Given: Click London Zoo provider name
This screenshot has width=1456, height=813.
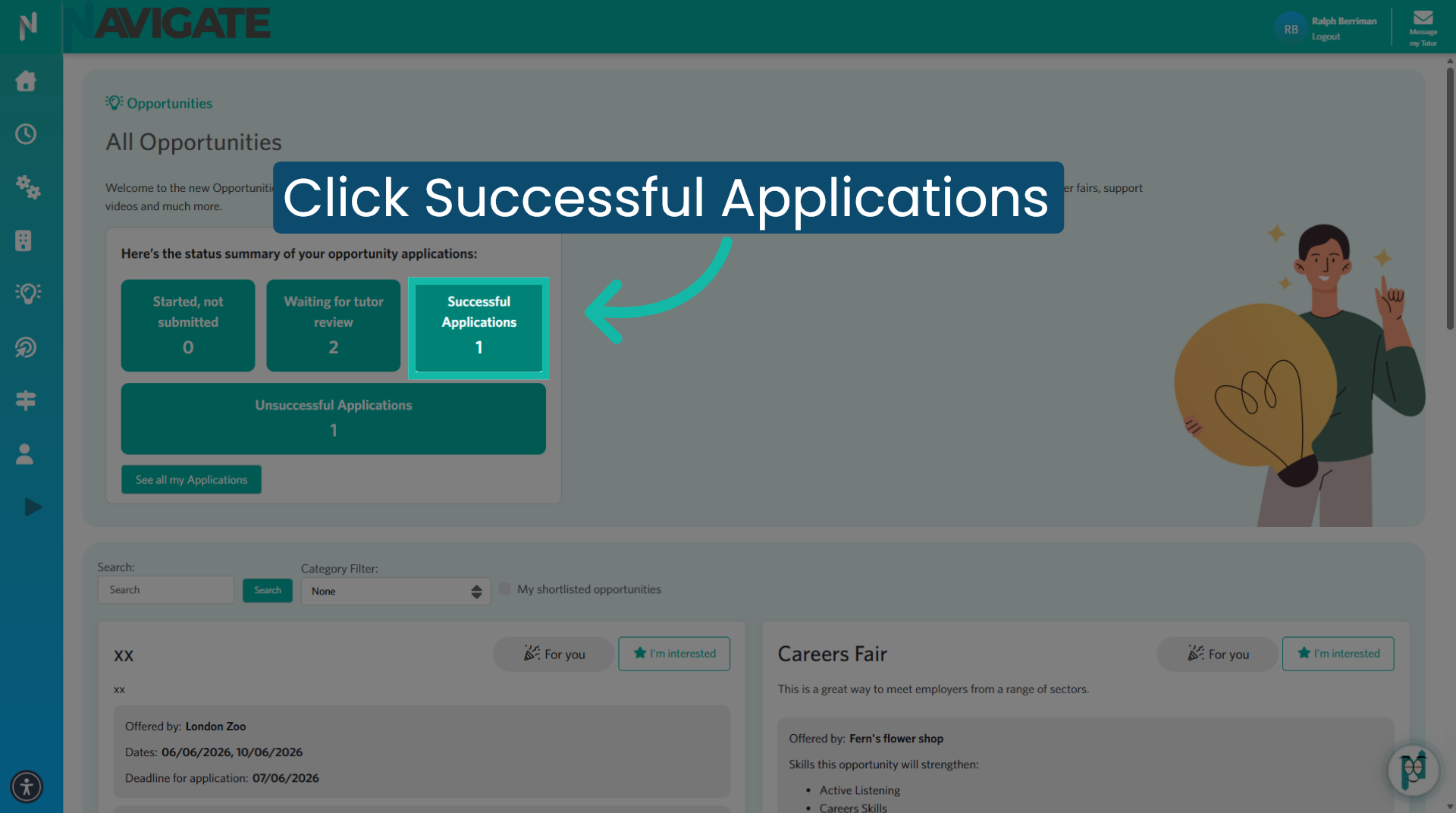Looking at the screenshot, I should [x=215, y=727].
